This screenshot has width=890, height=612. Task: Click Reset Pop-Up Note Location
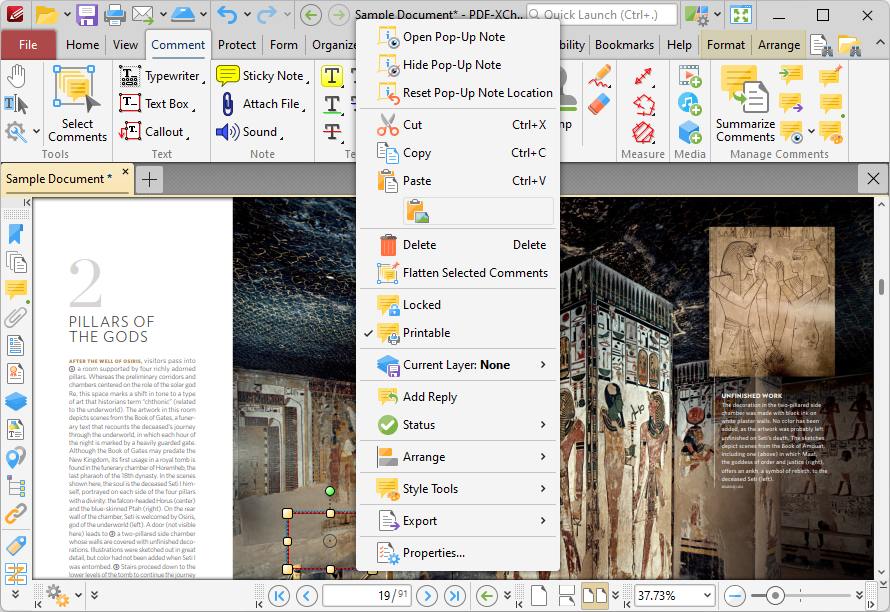pyautogui.click(x=457, y=93)
